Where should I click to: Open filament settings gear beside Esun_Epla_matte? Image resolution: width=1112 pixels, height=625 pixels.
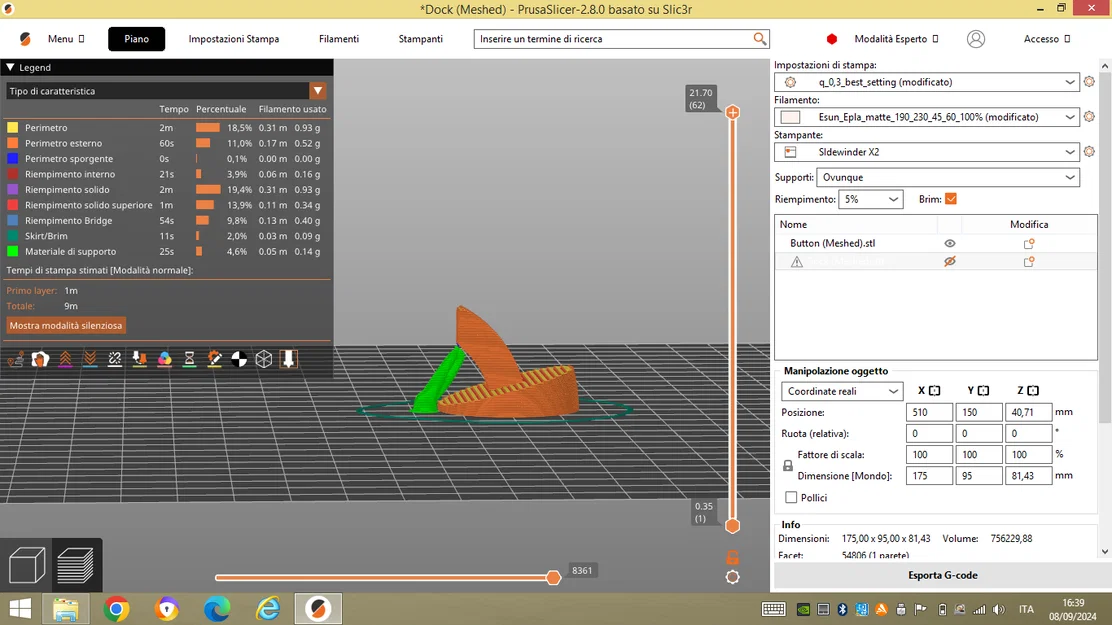(x=1089, y=116)
